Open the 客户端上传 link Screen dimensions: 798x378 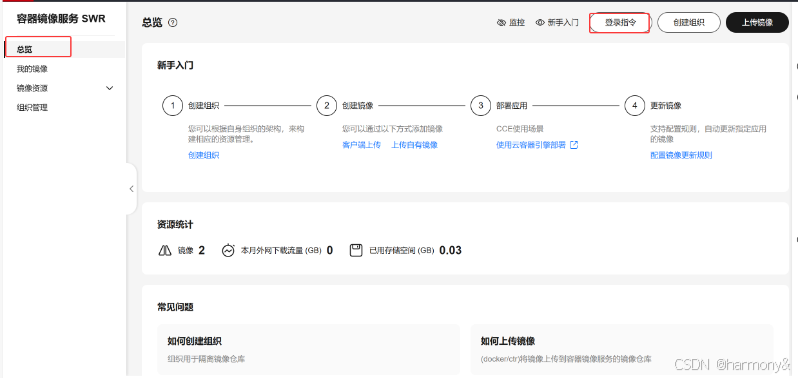[x=361, y=145]
